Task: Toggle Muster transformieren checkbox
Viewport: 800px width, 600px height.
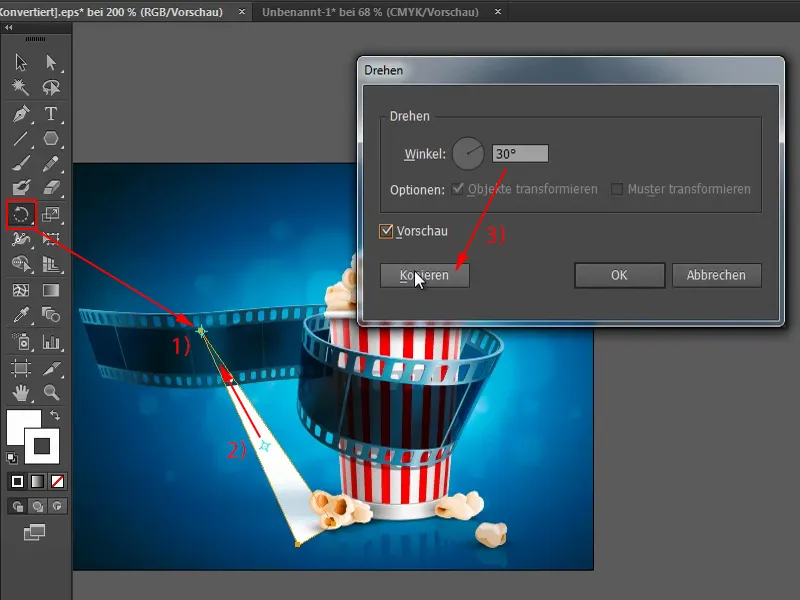Action: coord(617,189)
